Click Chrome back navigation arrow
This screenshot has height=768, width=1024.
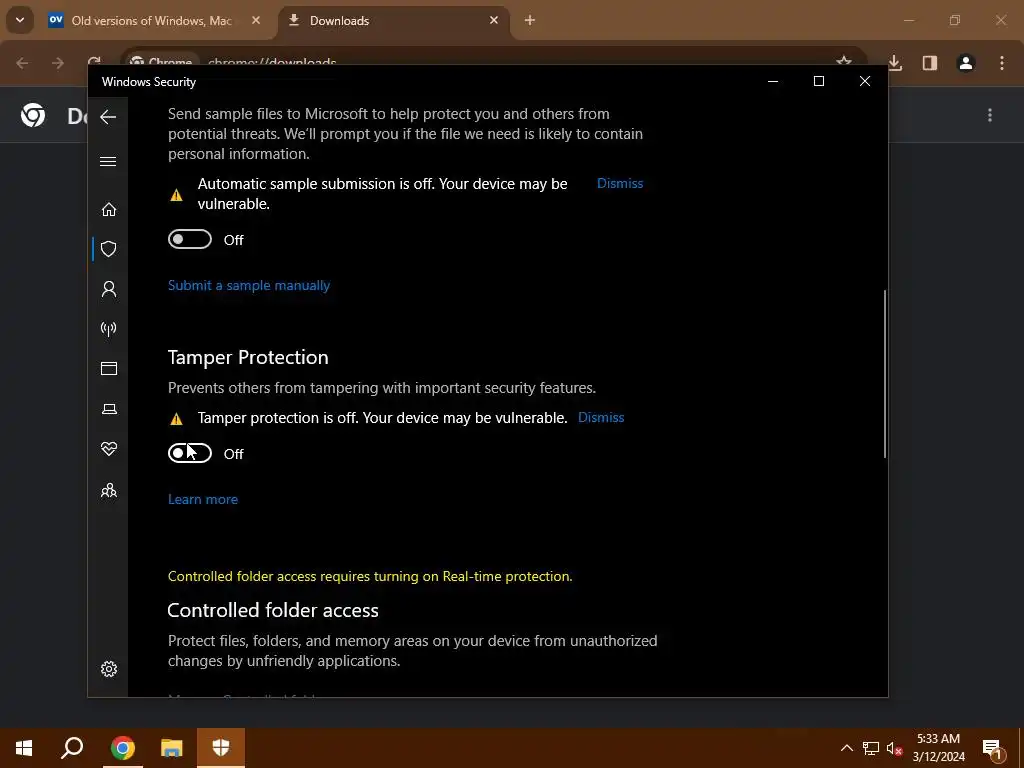click(x=22, y=63)
